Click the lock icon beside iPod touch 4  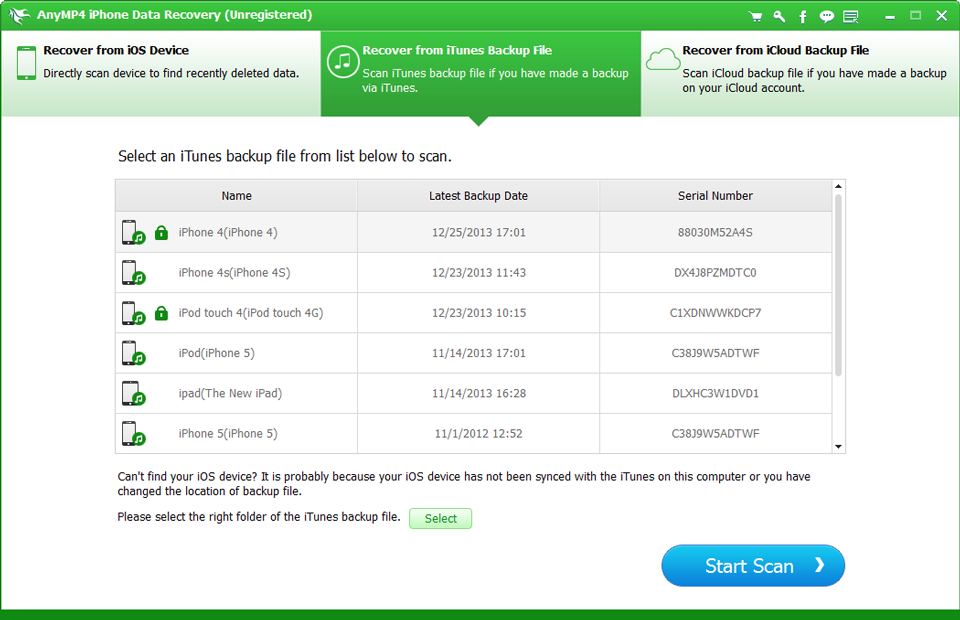pyautogui.click(x=161, y=313)
